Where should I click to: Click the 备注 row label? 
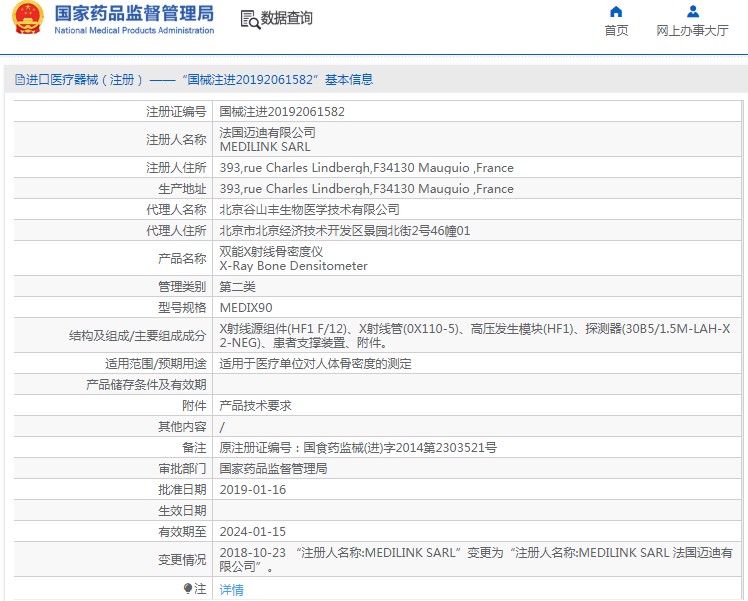point(194,448)
